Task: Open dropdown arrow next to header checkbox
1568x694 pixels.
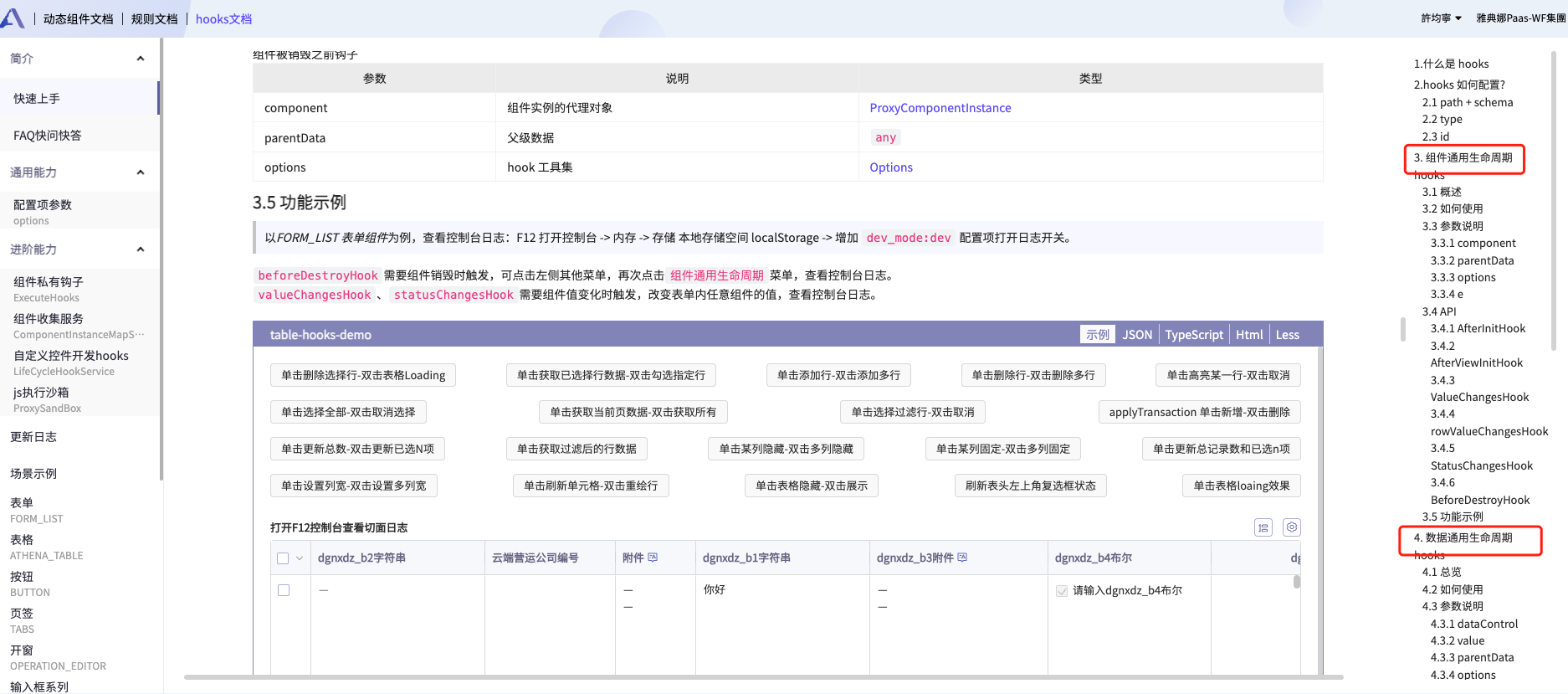Action: pos(300,558)
